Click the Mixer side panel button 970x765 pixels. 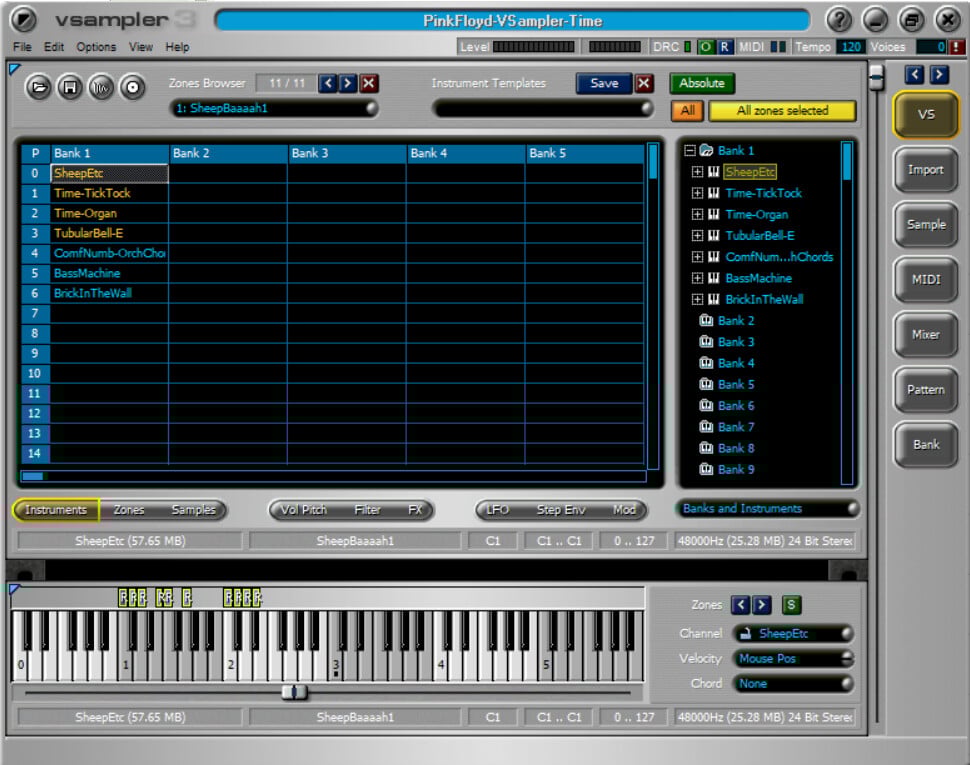coord(926,335)
